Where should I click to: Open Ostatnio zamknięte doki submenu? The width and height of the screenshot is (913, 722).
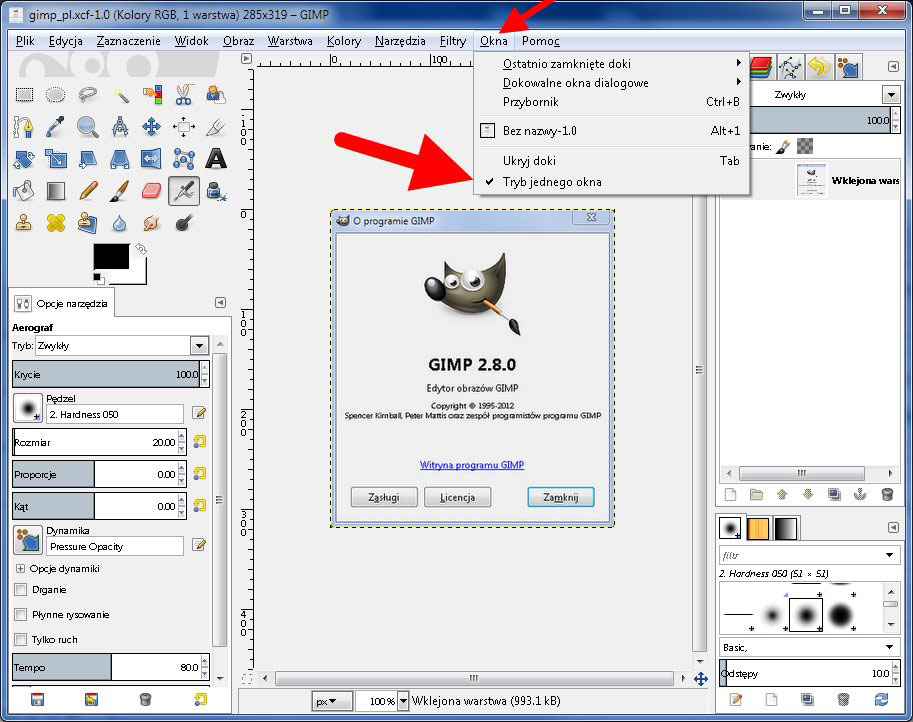(611, 63)
